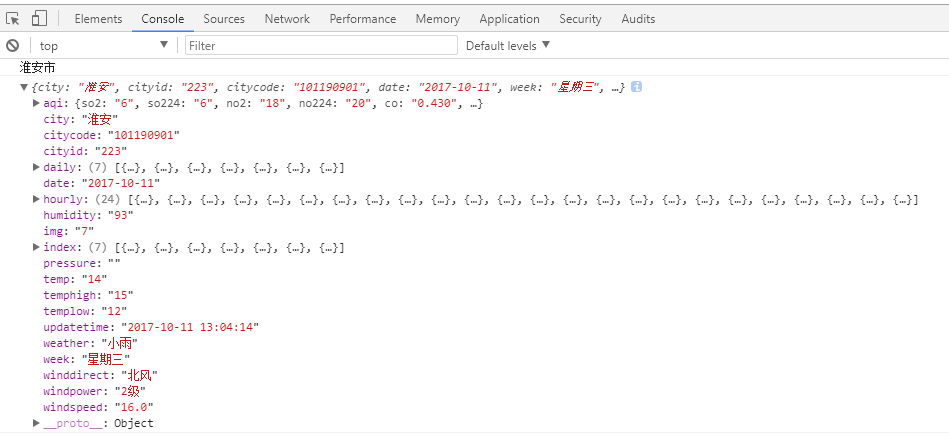Select the Performance tab
The height and width of the screenshot is (436, 949).
[x=362, y=19]
